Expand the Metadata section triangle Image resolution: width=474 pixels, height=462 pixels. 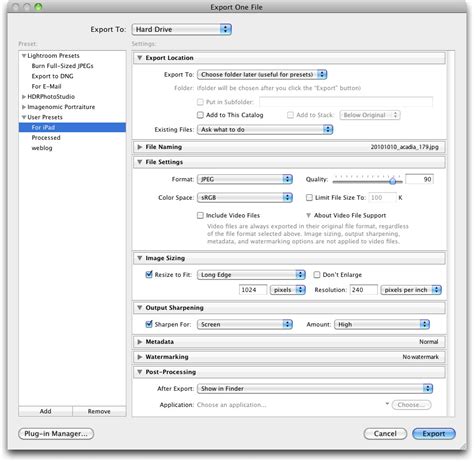[140, 342]
